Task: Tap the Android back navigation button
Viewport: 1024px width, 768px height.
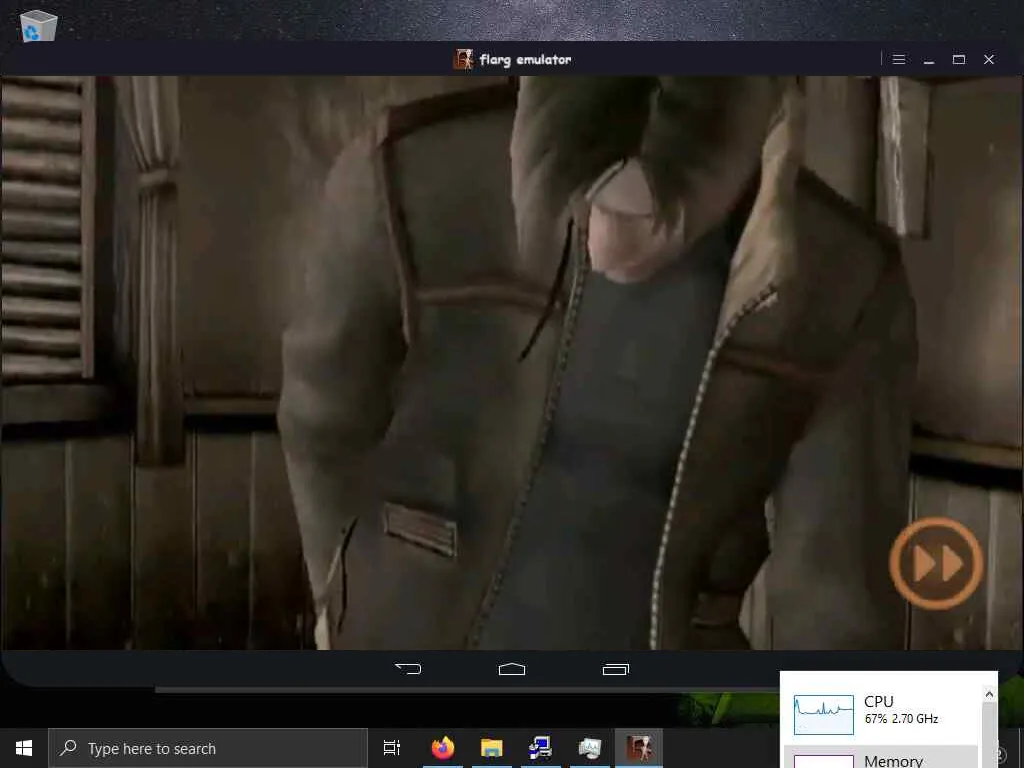Action: [x=408, y=669]
